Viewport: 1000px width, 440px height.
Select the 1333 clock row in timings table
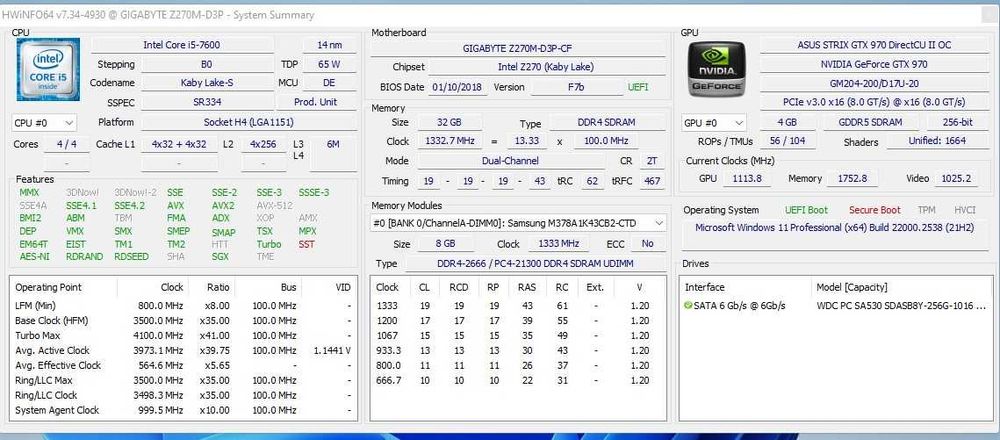[x=518, y=306]
